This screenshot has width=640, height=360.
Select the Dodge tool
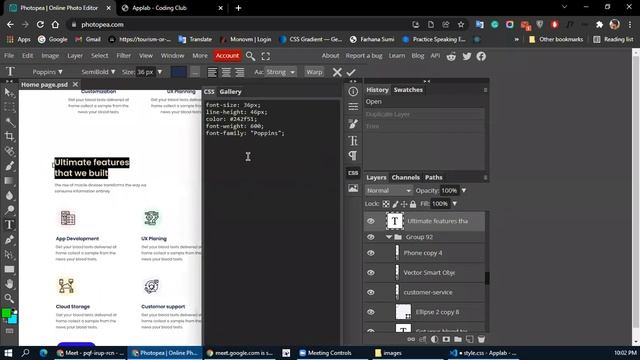click(9, 210)
